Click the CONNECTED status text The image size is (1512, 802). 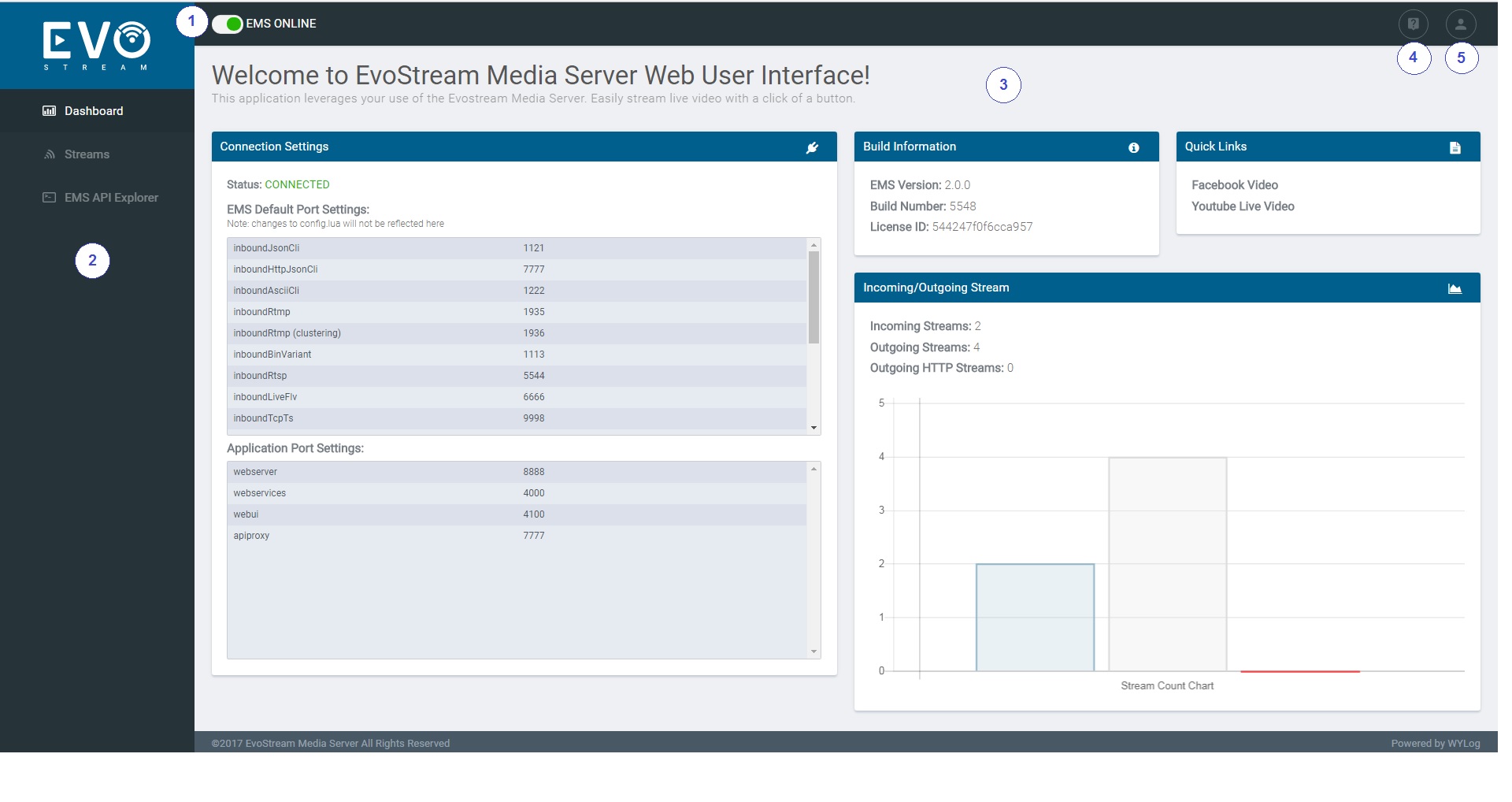(x=297, y=184)
